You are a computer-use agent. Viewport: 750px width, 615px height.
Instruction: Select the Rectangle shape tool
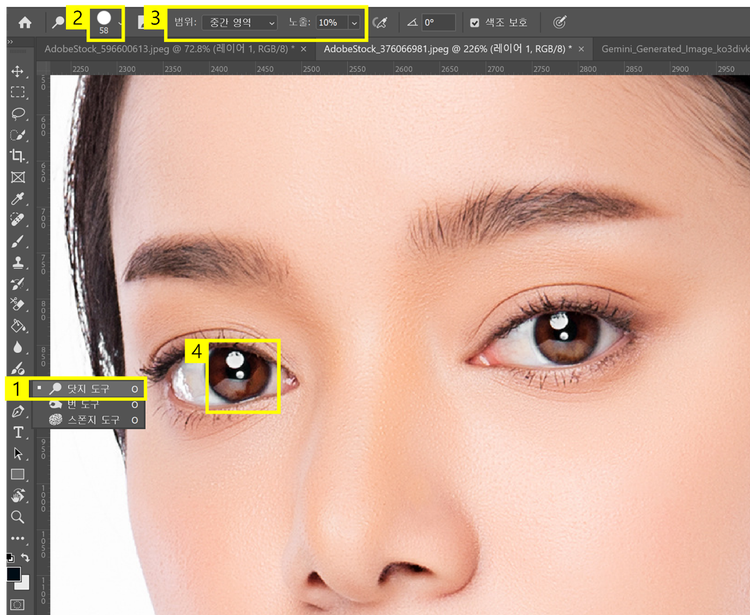(18, 474)
